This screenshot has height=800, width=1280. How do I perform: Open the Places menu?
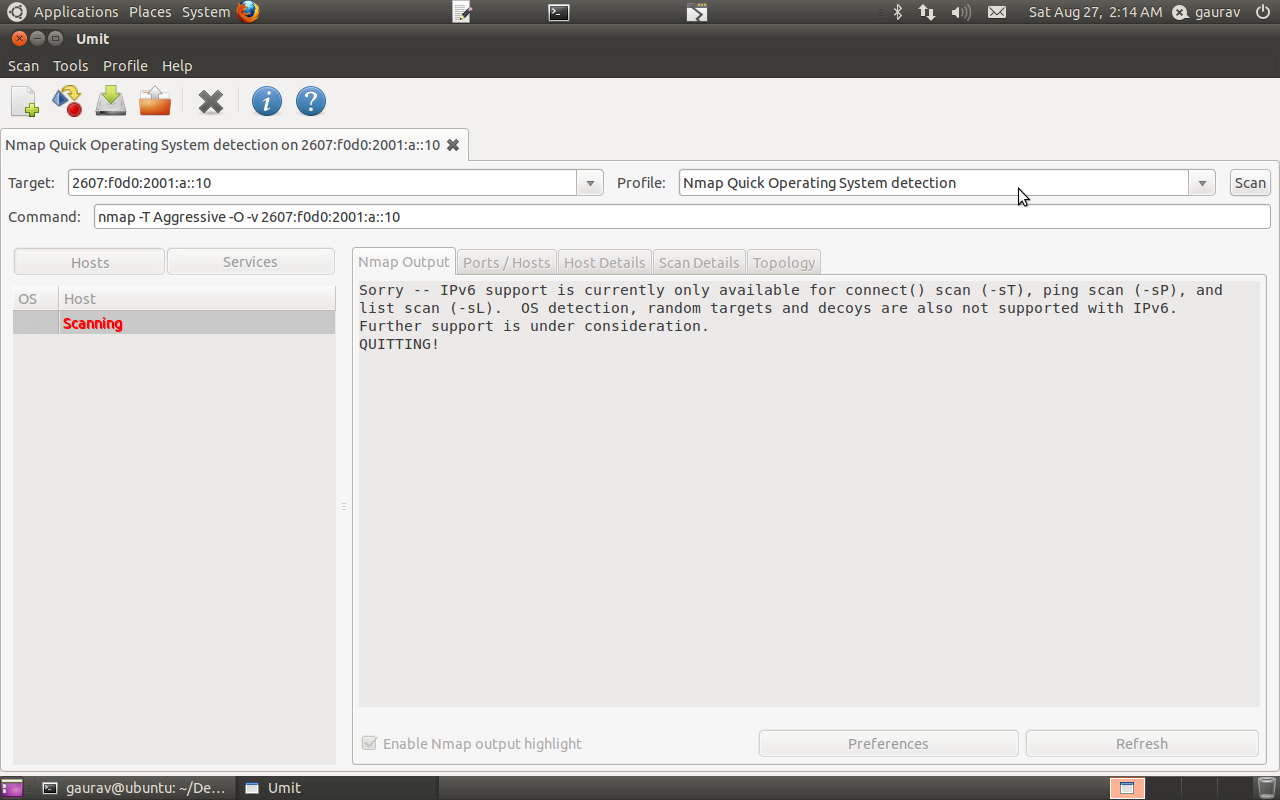coord(150,12)
